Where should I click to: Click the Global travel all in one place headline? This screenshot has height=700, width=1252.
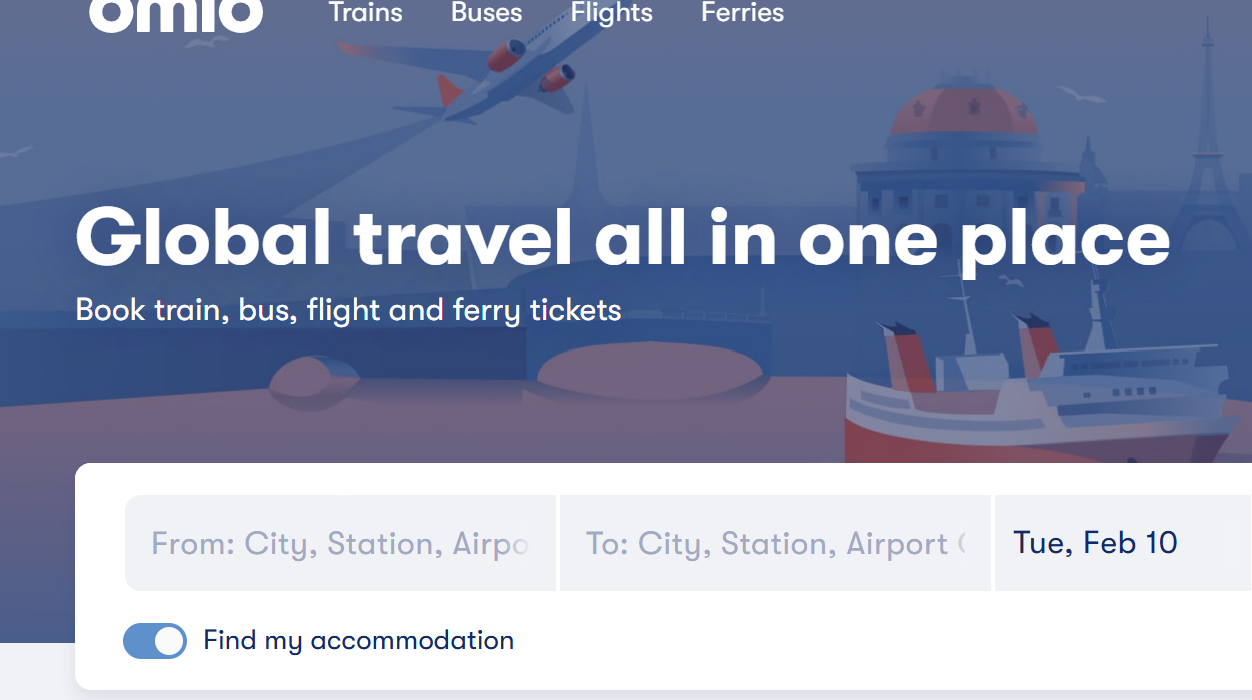click(x=622, y=238)
